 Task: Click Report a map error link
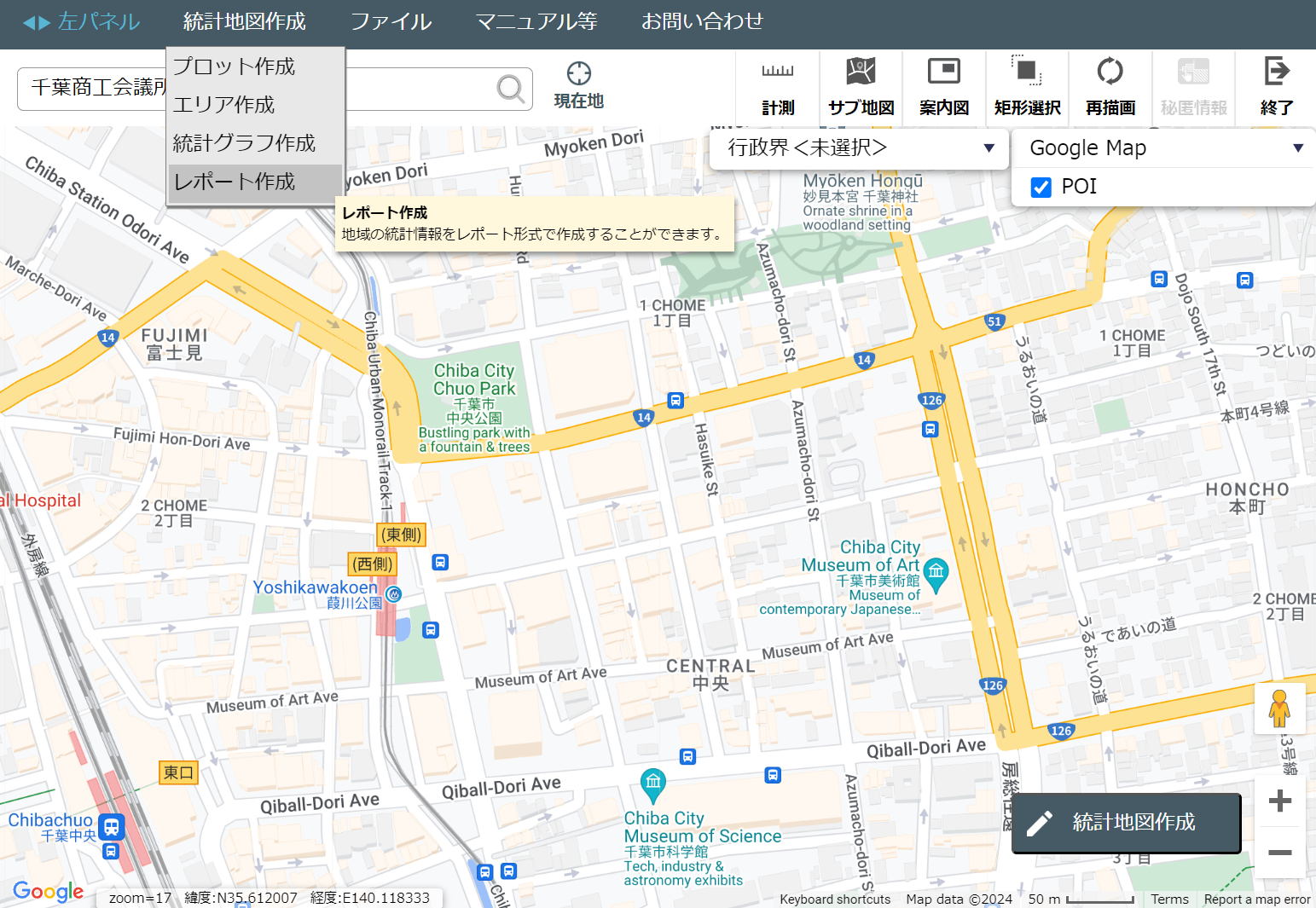1257,899
